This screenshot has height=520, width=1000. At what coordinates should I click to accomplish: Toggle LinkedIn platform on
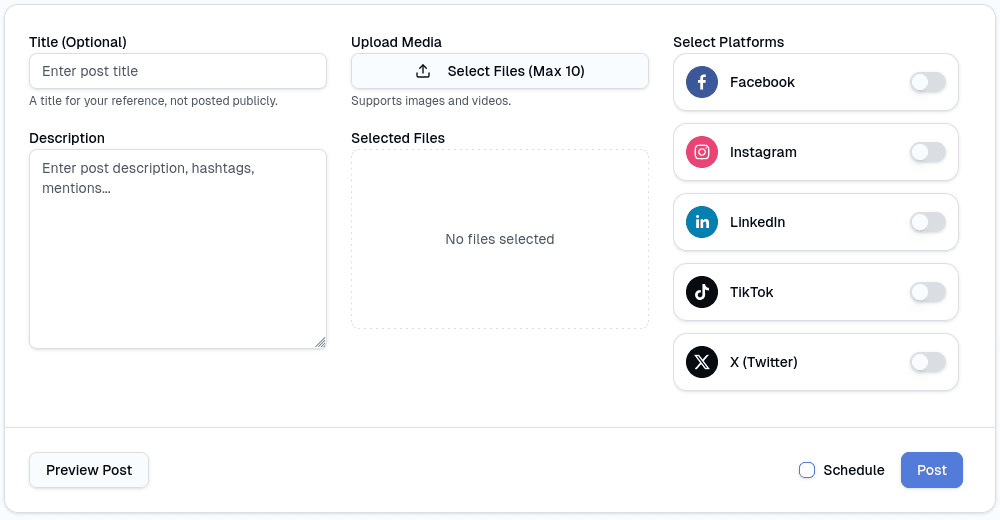point(927,222)
